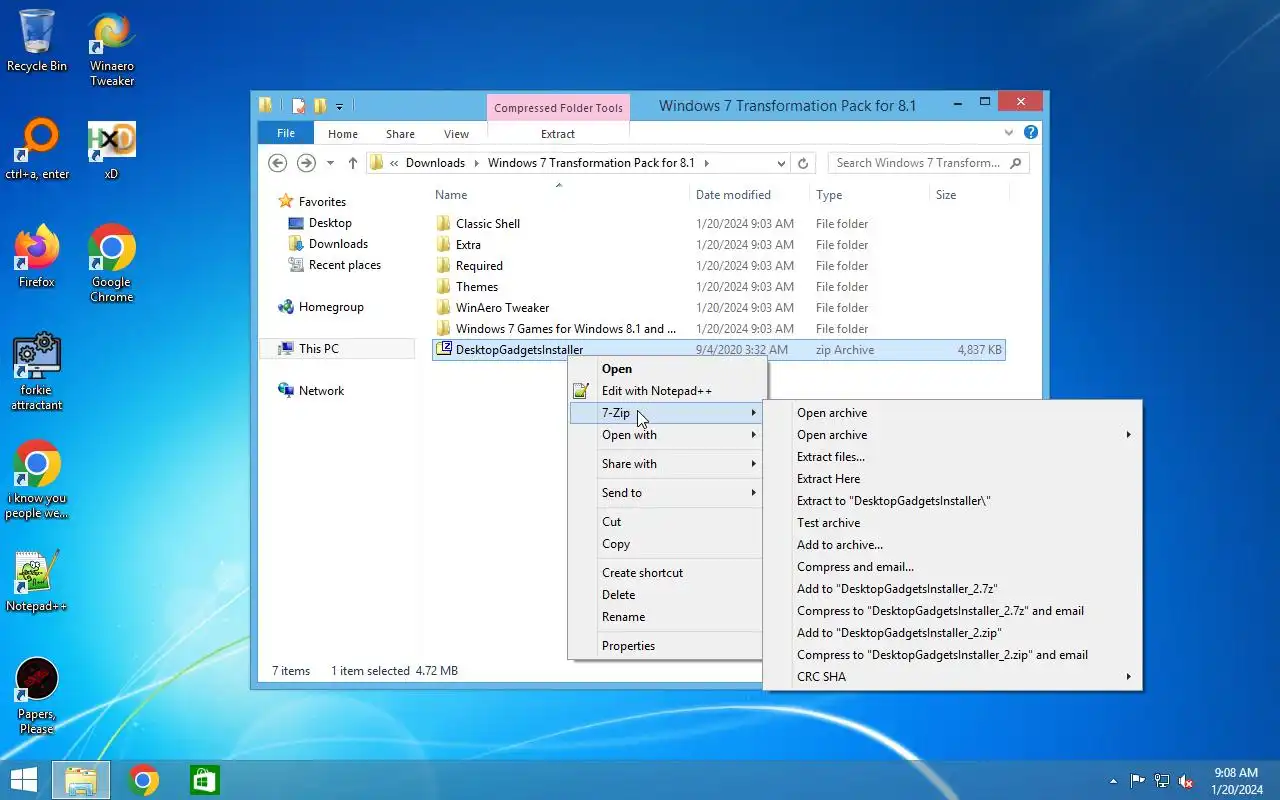Select 'Extract Here' in 7-Zip submenu
This screenshot has width=1280, height=800.
pos(953,479)
